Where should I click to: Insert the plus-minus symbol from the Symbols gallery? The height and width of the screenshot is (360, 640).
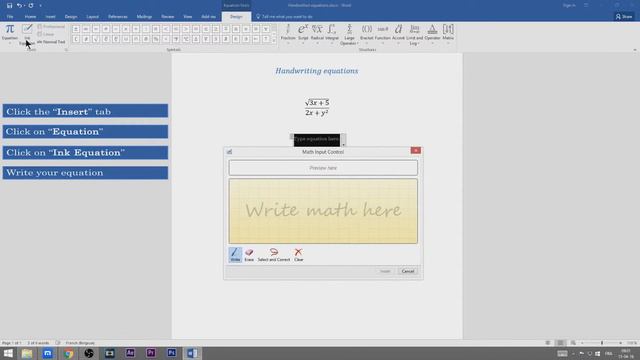point(76,29)
